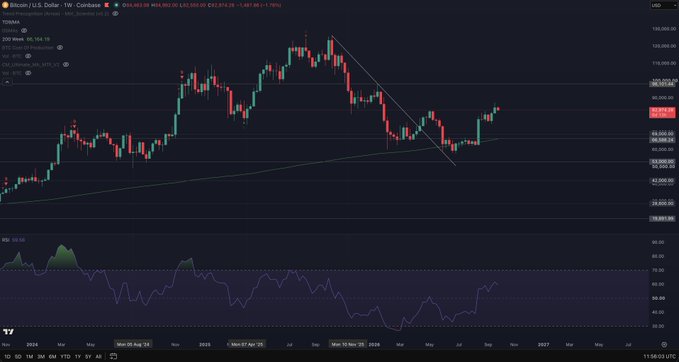The height and width of the screenshot is (362, 679).
Task: Click the 98,101.44 price line label
Action: coord(663,85)
